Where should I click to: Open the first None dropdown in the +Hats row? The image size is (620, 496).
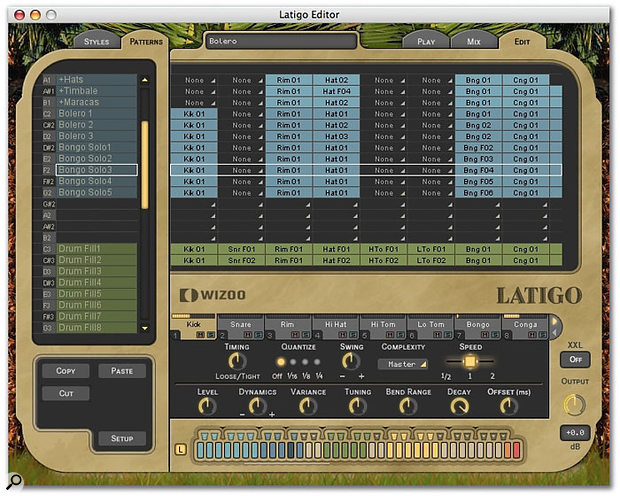pos(194,80)
